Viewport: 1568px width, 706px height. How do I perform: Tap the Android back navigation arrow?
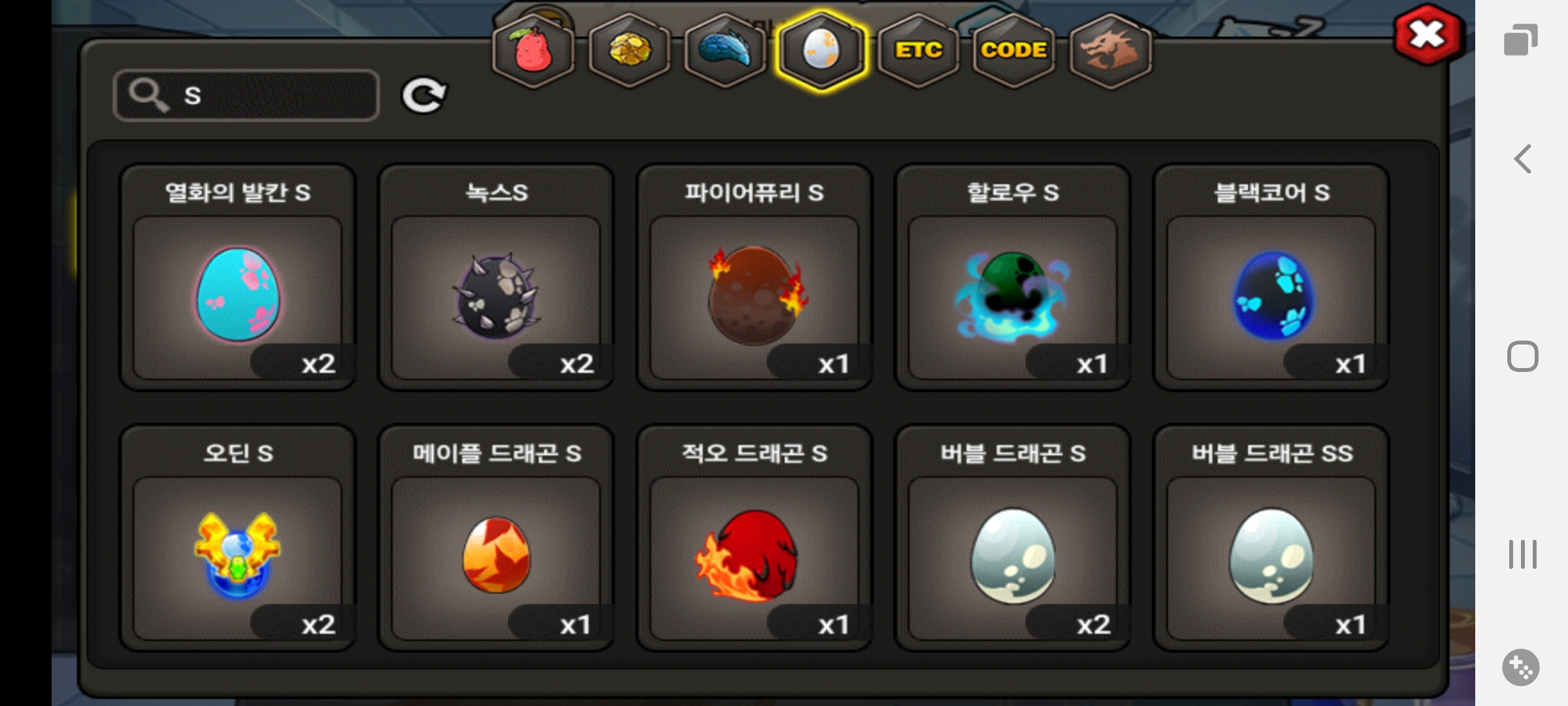pos(1523,159)
